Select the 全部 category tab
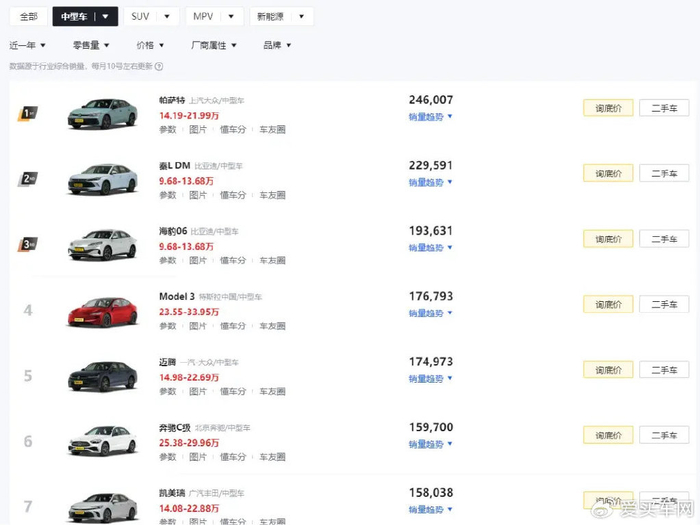This screenshot has width=700, height=525. tap(28, 17)
